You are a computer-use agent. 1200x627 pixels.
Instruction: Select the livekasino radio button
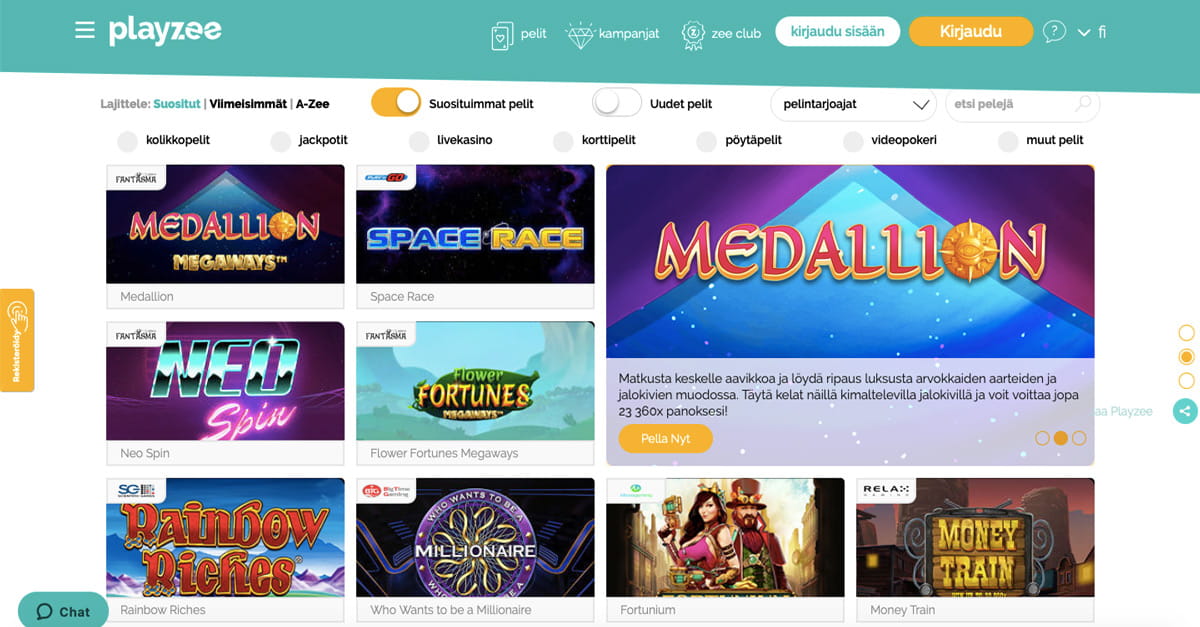click(x=419, y=141)
